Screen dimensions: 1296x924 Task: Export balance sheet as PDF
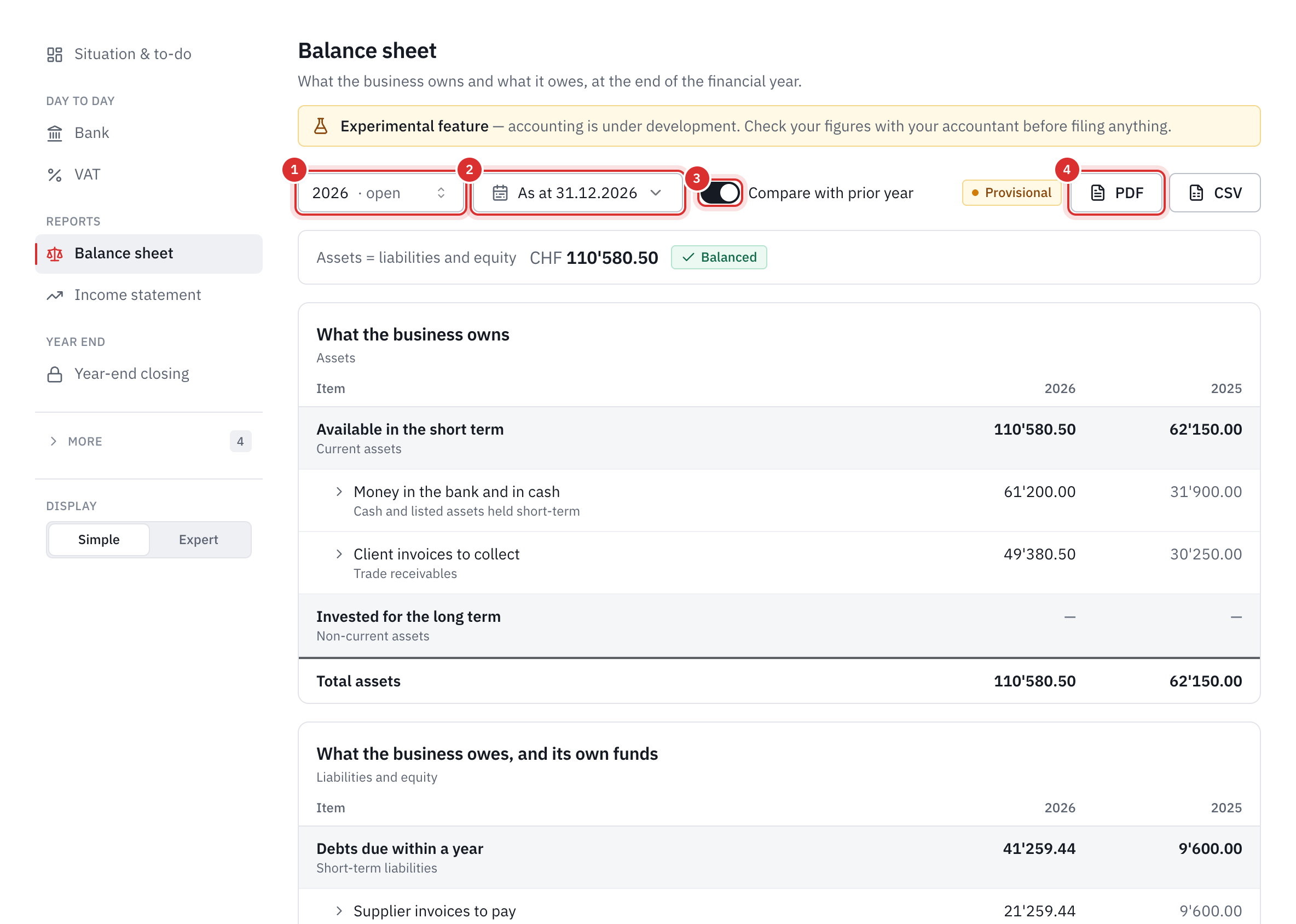click(1115, 193)
